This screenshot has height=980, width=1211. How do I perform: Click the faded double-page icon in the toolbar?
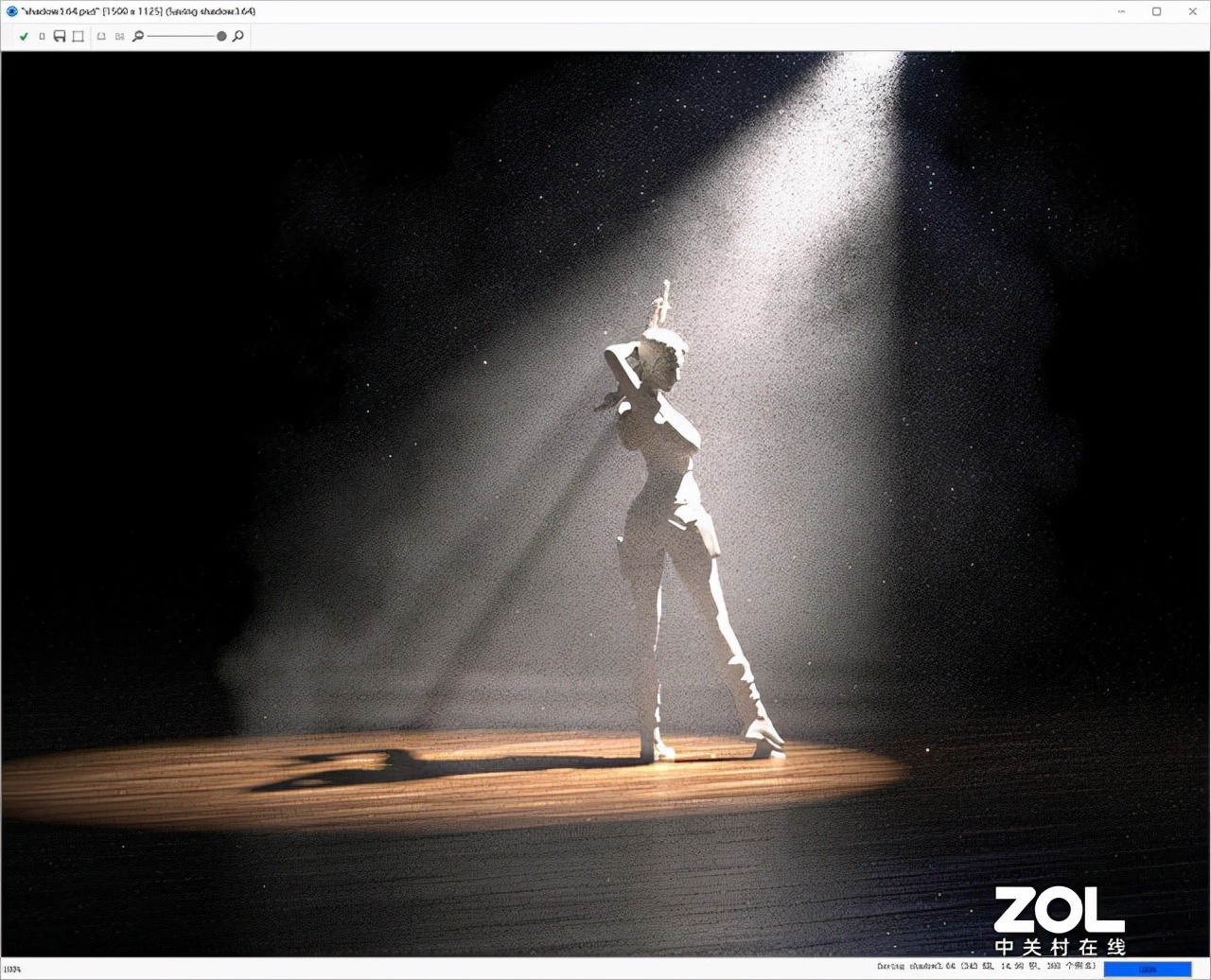coord(119,37)
